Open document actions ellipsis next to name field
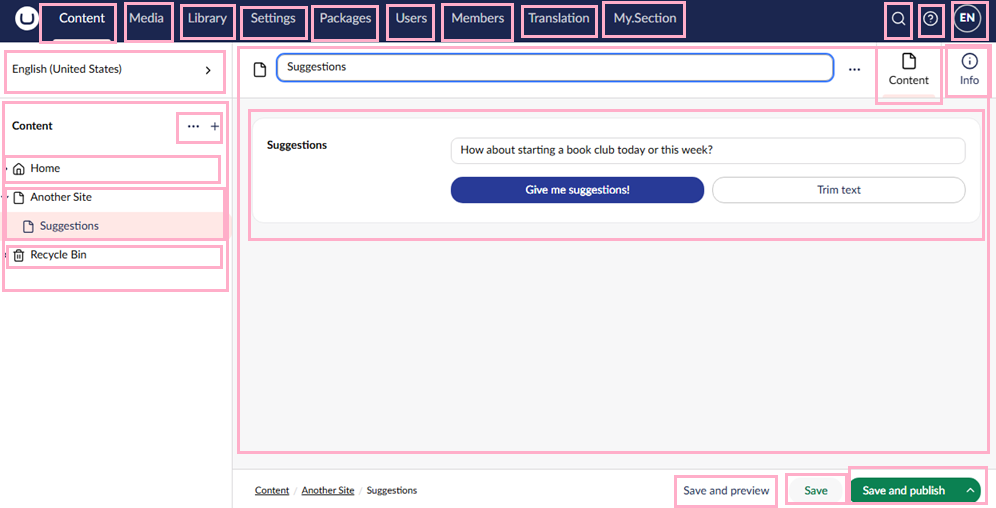Image resolution: width=996 pixels, height=508 pixels. click(x=854, y=69)
